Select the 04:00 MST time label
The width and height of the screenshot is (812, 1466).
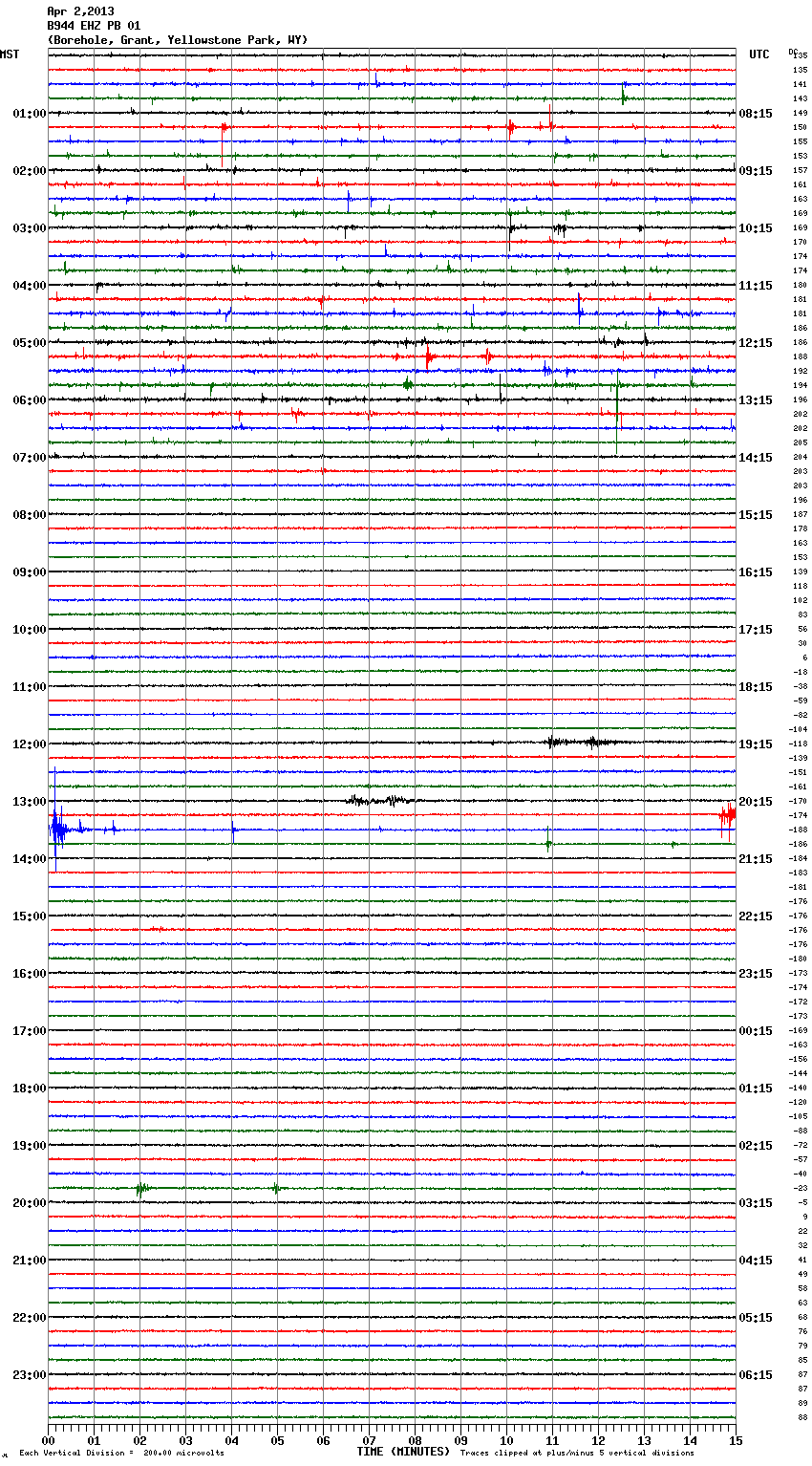pyautogui.click(x=30, y=286)
